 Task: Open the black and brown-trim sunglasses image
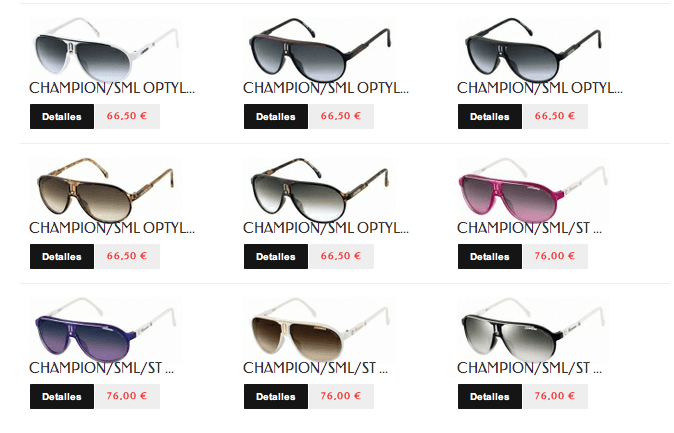coord(319,49)
